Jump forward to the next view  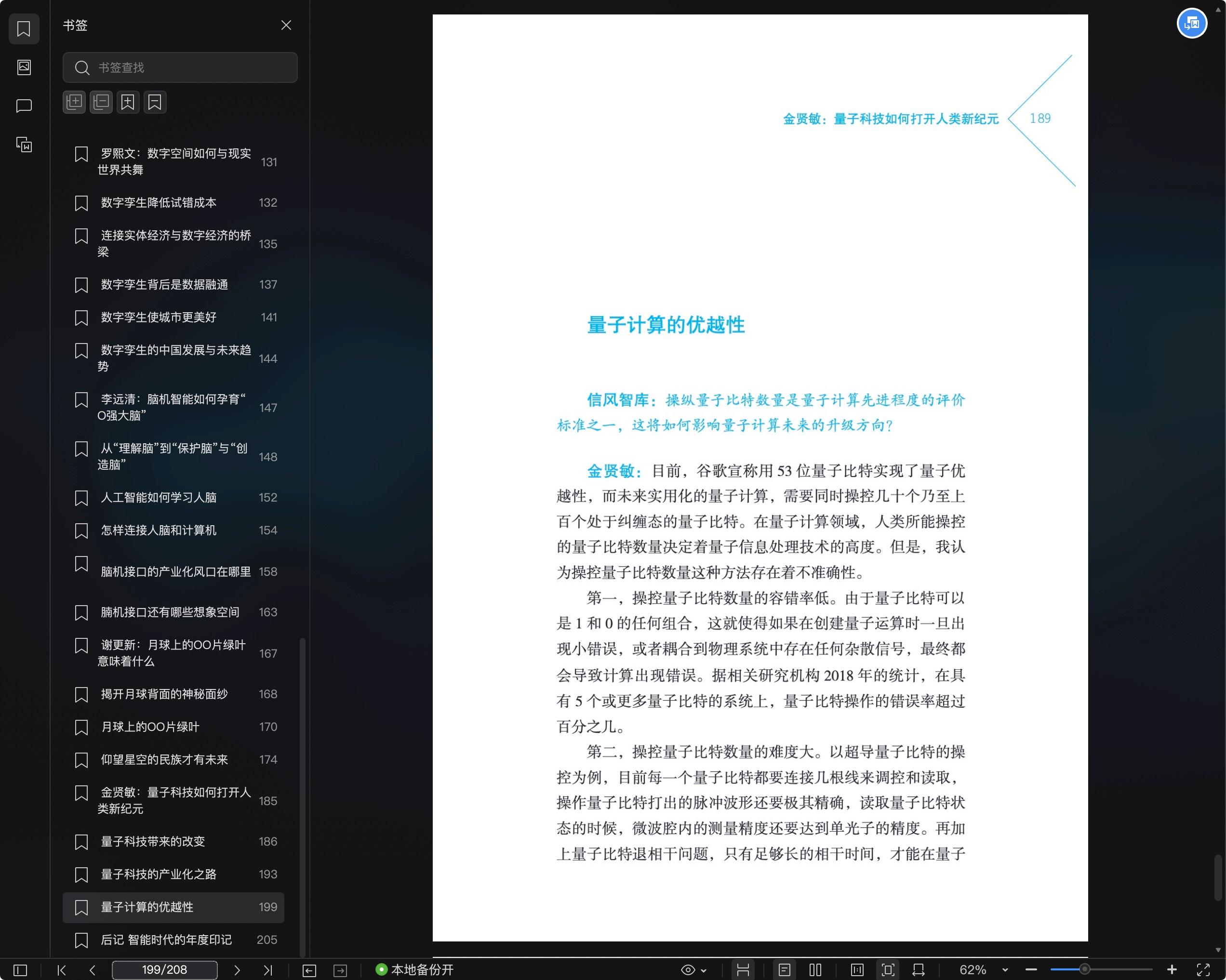point(340,970)
